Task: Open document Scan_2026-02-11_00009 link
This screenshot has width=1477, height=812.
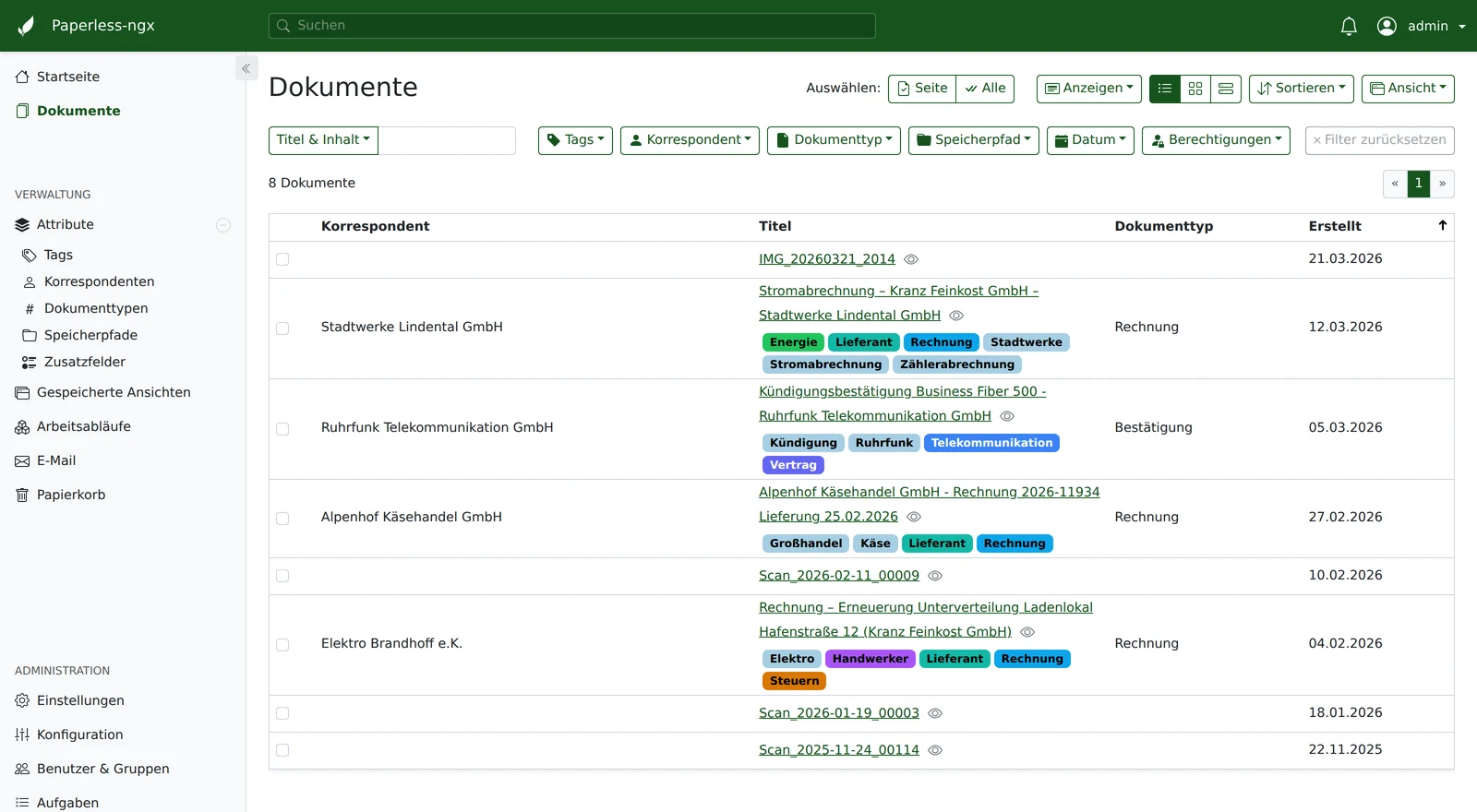Action: tap(839, 576)
